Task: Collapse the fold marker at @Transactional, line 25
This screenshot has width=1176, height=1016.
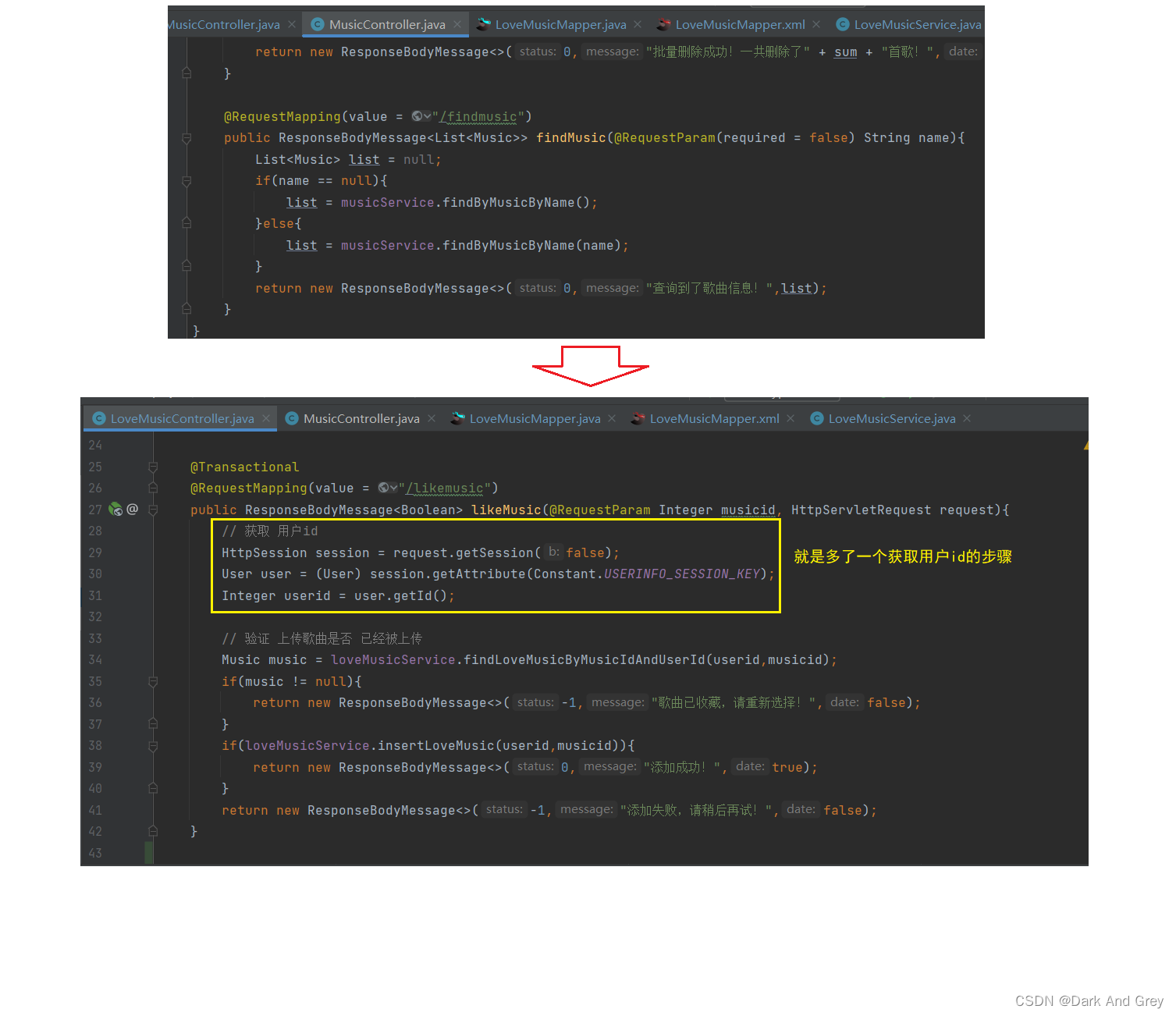Action: [x=153, y=467]
